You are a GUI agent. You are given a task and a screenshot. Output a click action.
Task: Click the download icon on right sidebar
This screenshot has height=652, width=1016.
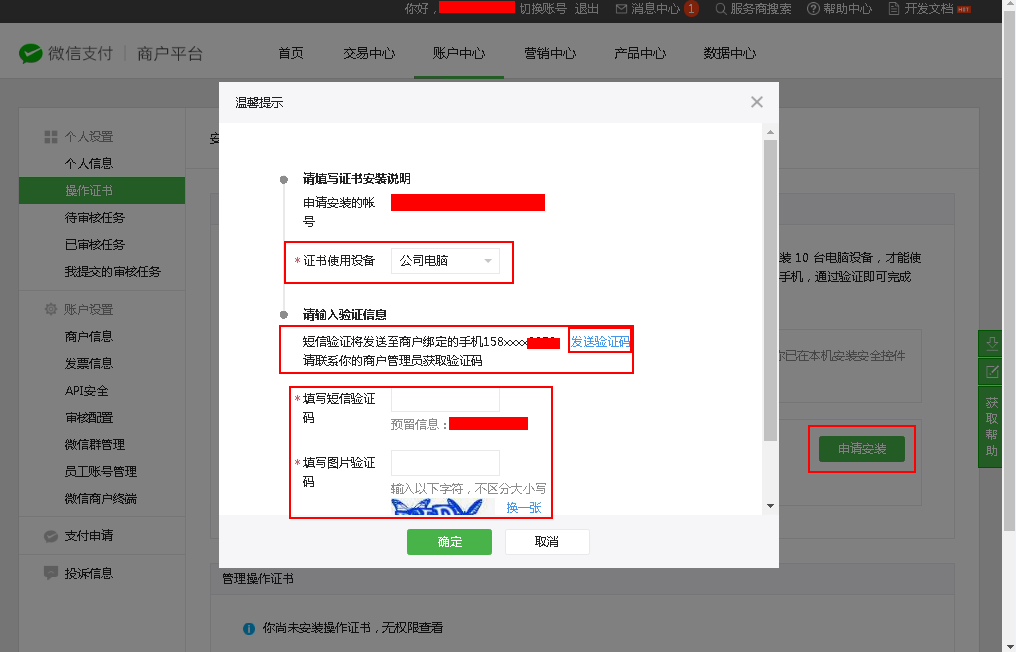pyautogui.click(x=992, y=343)
